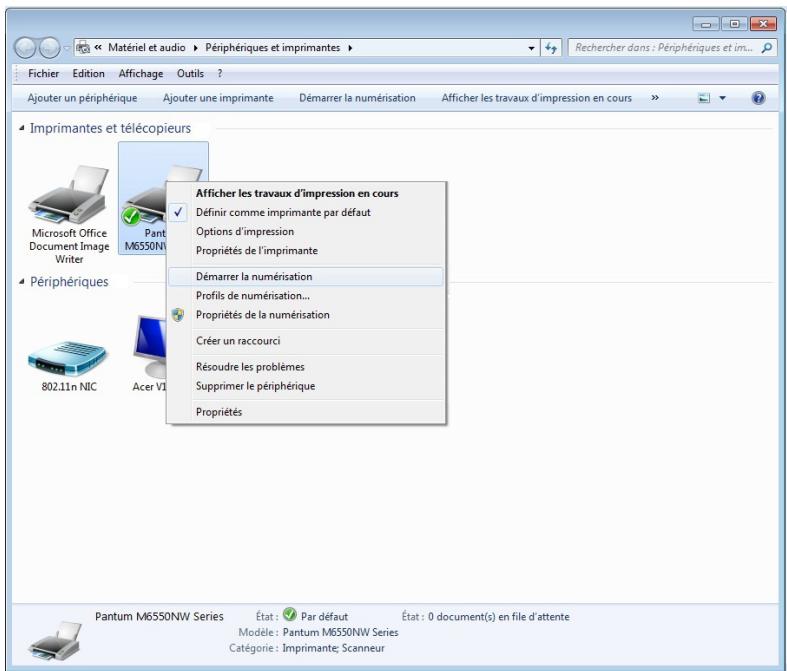Screen dimensions: 787x671
Task: Collapse the Périphériques group
Action: pos(22,282)
